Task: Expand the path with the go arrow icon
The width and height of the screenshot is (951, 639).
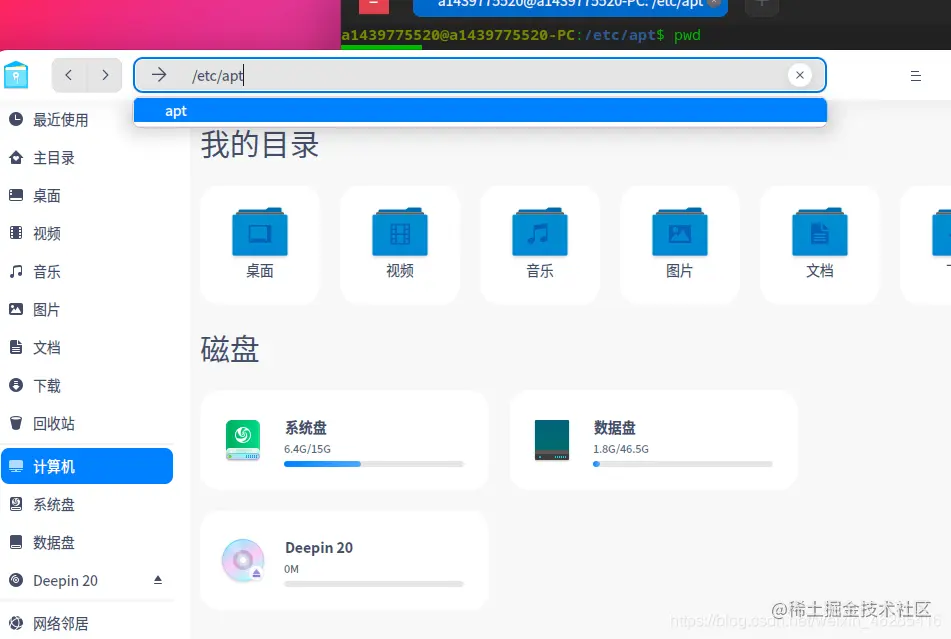Action: pos(158,74)
